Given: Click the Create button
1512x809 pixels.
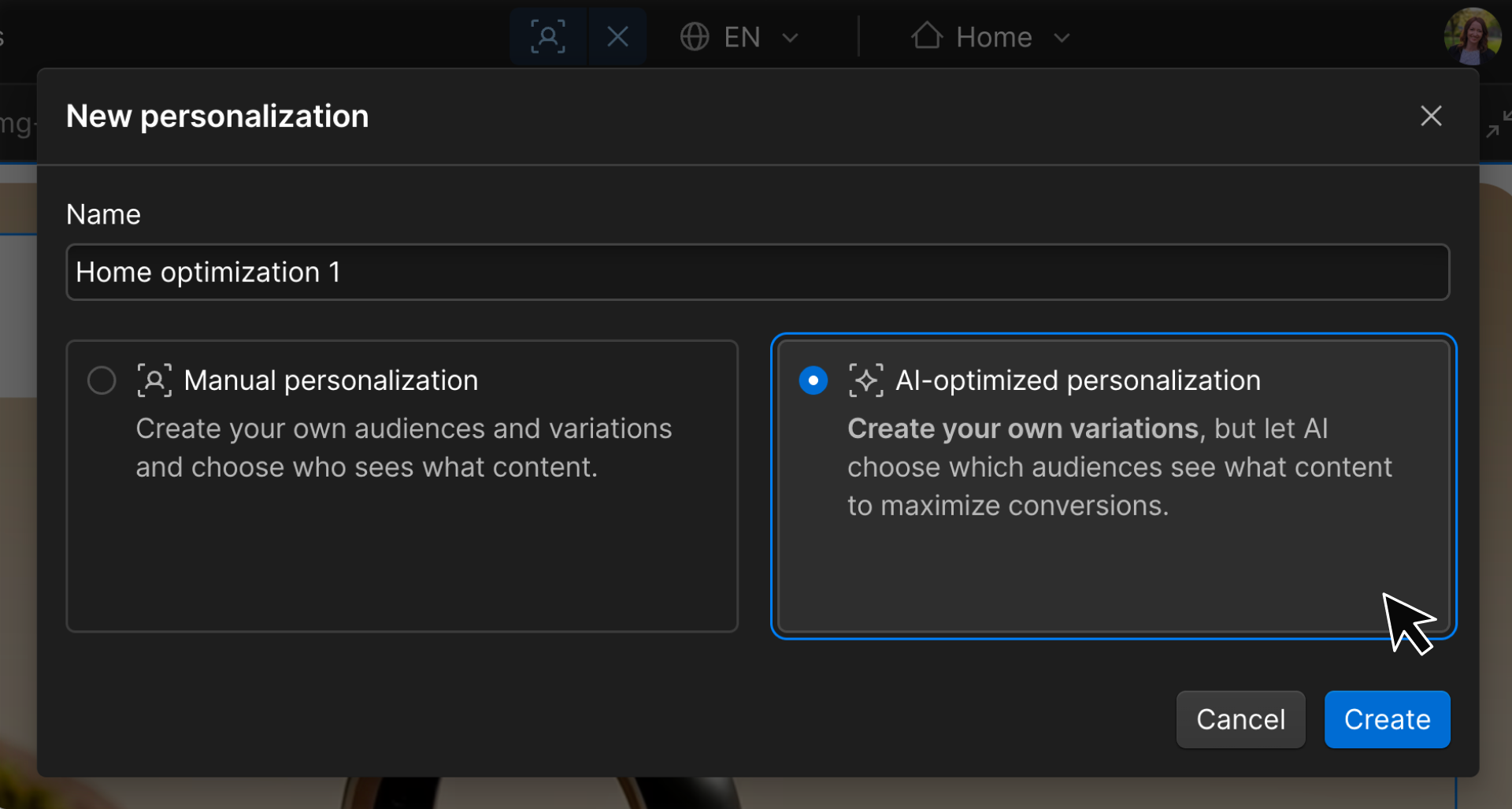Looking at the screenshot, I should tap(1387, 719).
